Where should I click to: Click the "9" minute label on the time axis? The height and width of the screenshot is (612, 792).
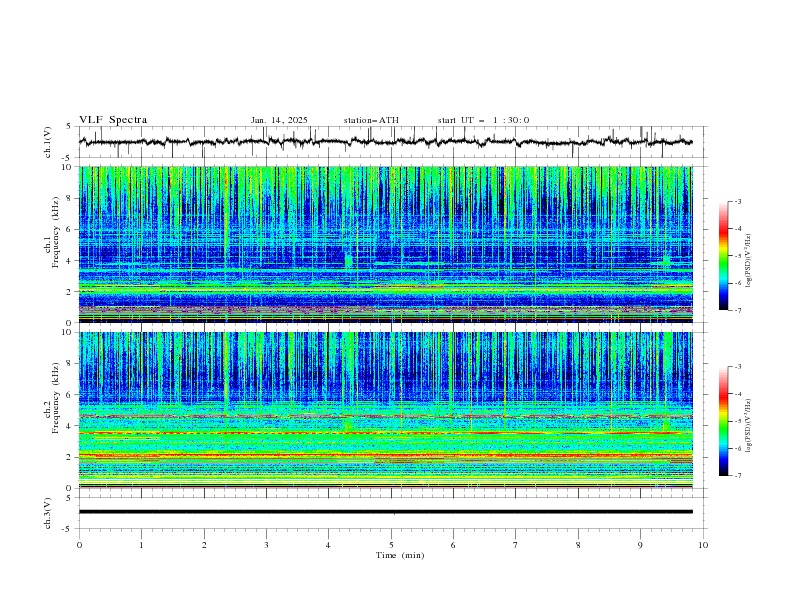(x=640, y=545)
